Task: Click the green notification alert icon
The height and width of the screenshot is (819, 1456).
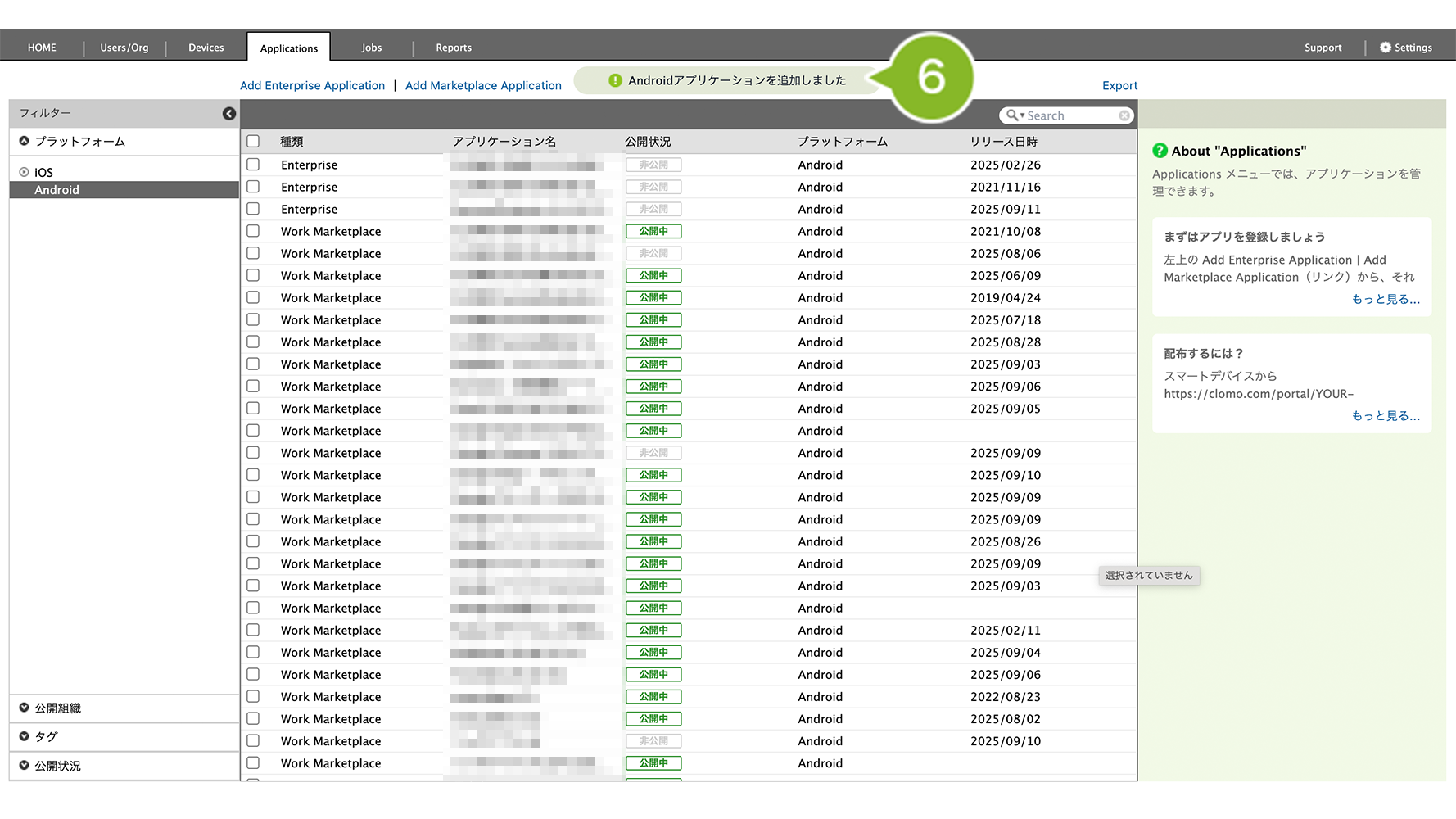Action: pos(615,80)
